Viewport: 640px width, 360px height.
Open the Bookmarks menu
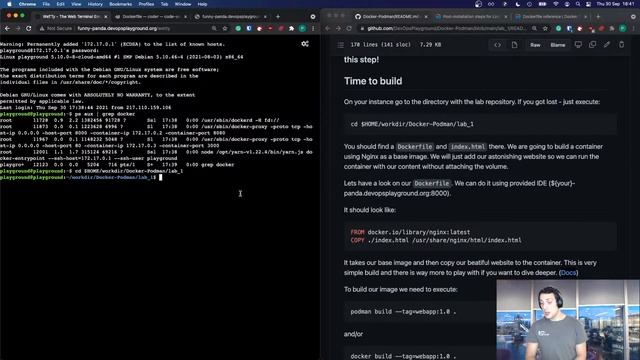120,4
